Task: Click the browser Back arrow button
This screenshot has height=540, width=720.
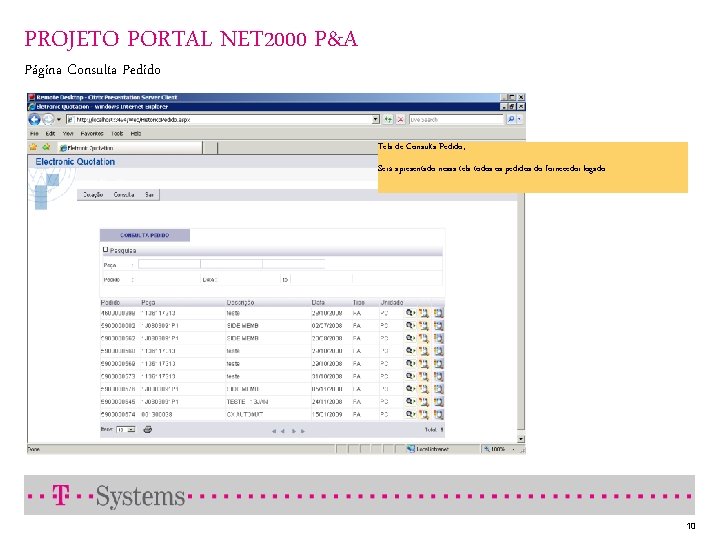Action: click(34, 119)
